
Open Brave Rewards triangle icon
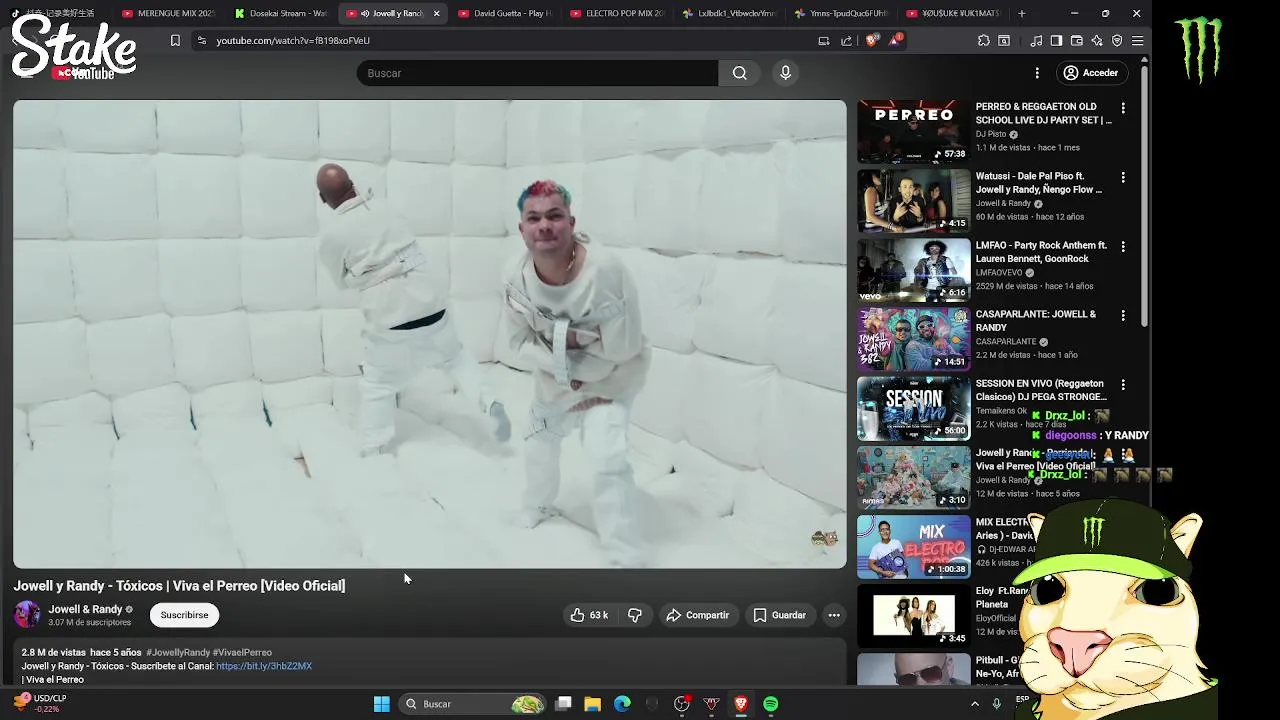895,40
